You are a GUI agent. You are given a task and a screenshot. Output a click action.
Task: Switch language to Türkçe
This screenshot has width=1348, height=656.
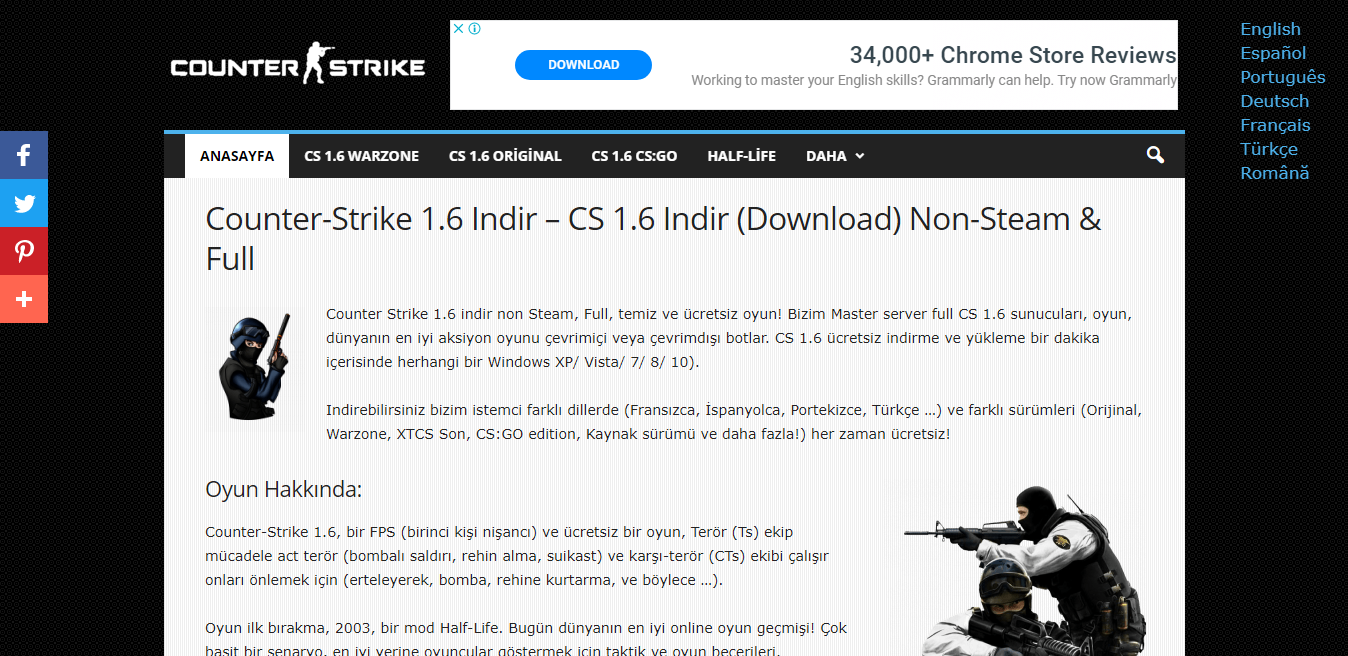click(1269, 149)
